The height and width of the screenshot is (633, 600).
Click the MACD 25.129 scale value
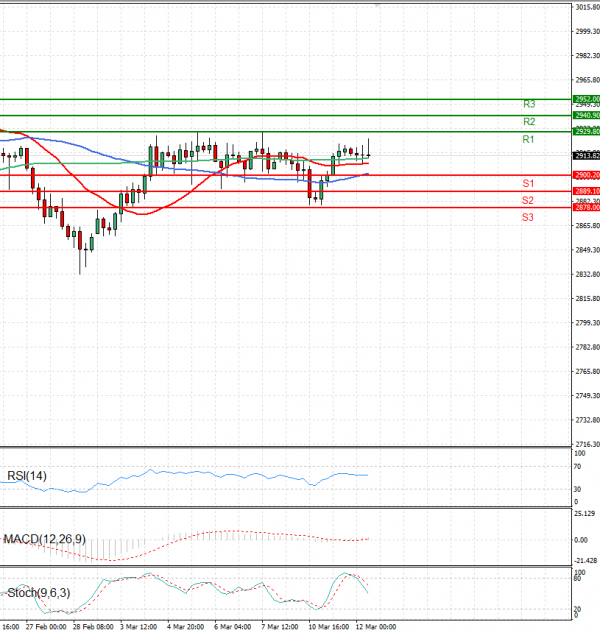[x=584, y=514]
